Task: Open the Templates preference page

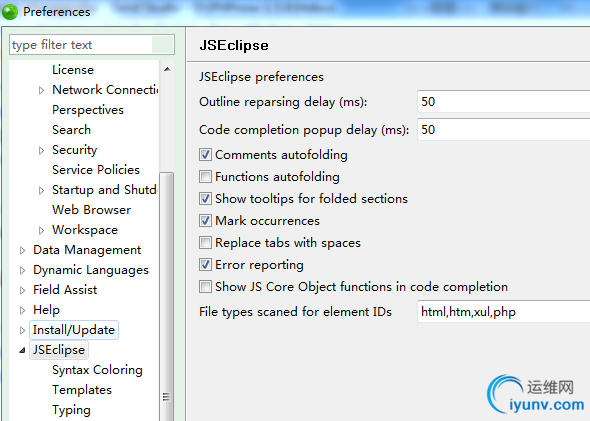Action: [x=82, y=390]
